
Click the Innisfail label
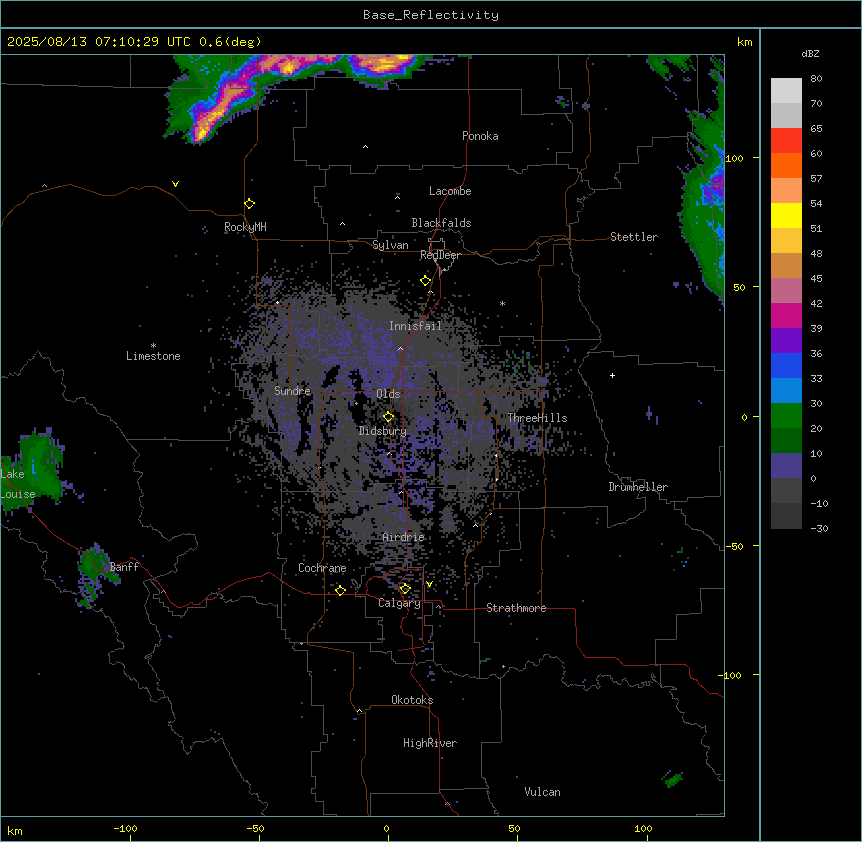(x=415, y=326)
